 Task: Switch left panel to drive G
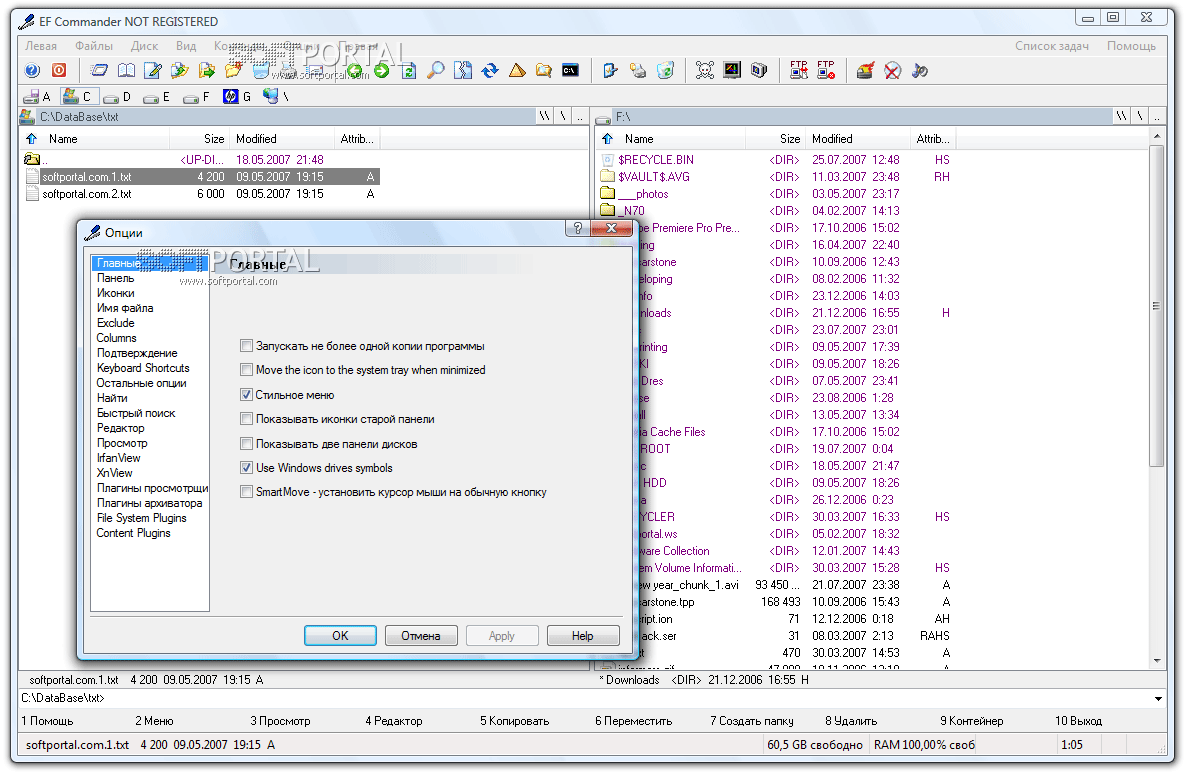pyautogui.click(x=237, y=97)
